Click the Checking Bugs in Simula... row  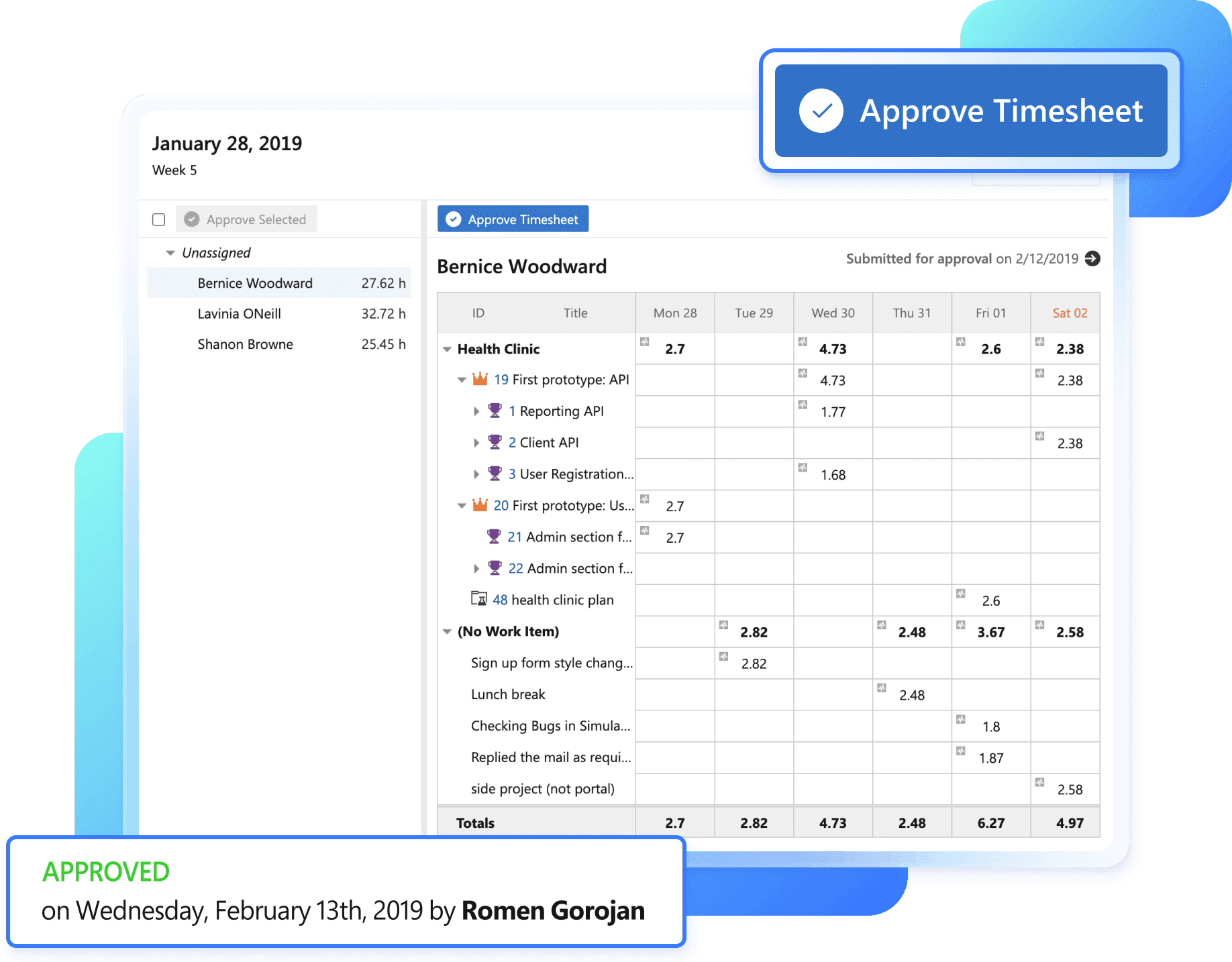768,727
